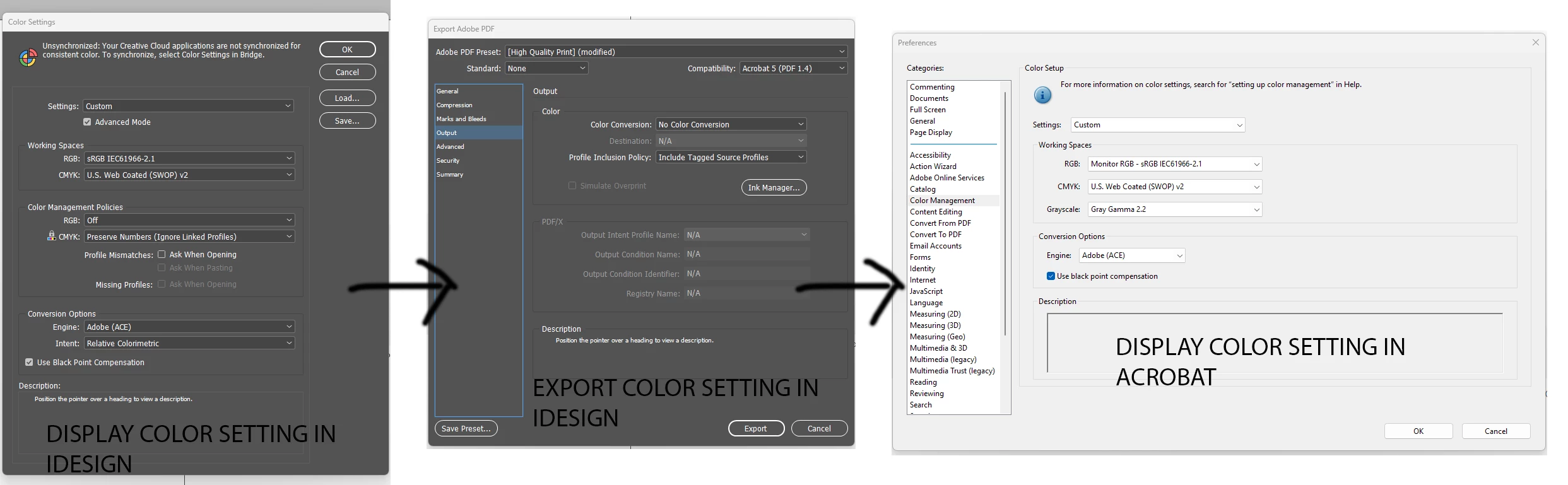Select Email Accounts category
Screen dimensions: 1568x485
(935, 246)
